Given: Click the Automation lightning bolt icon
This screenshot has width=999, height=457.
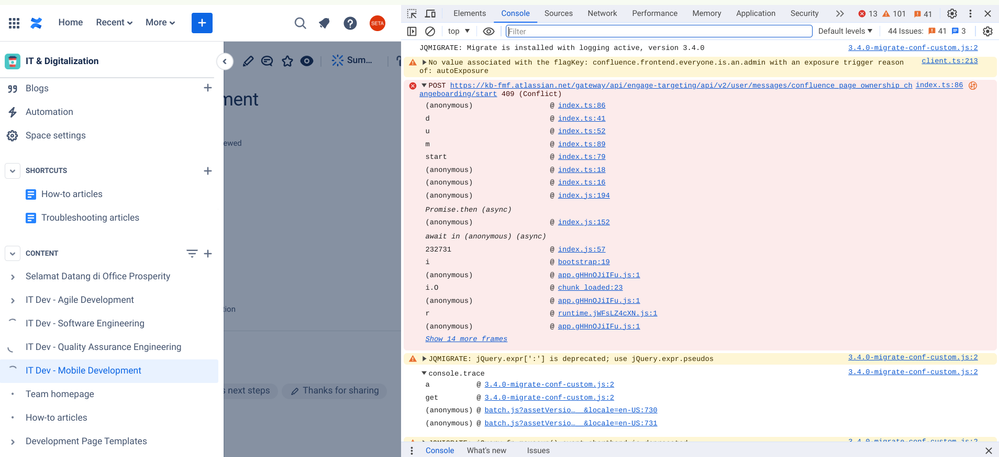Looking at the screenshot, I should pyautogui.click(x=11, y=112).
